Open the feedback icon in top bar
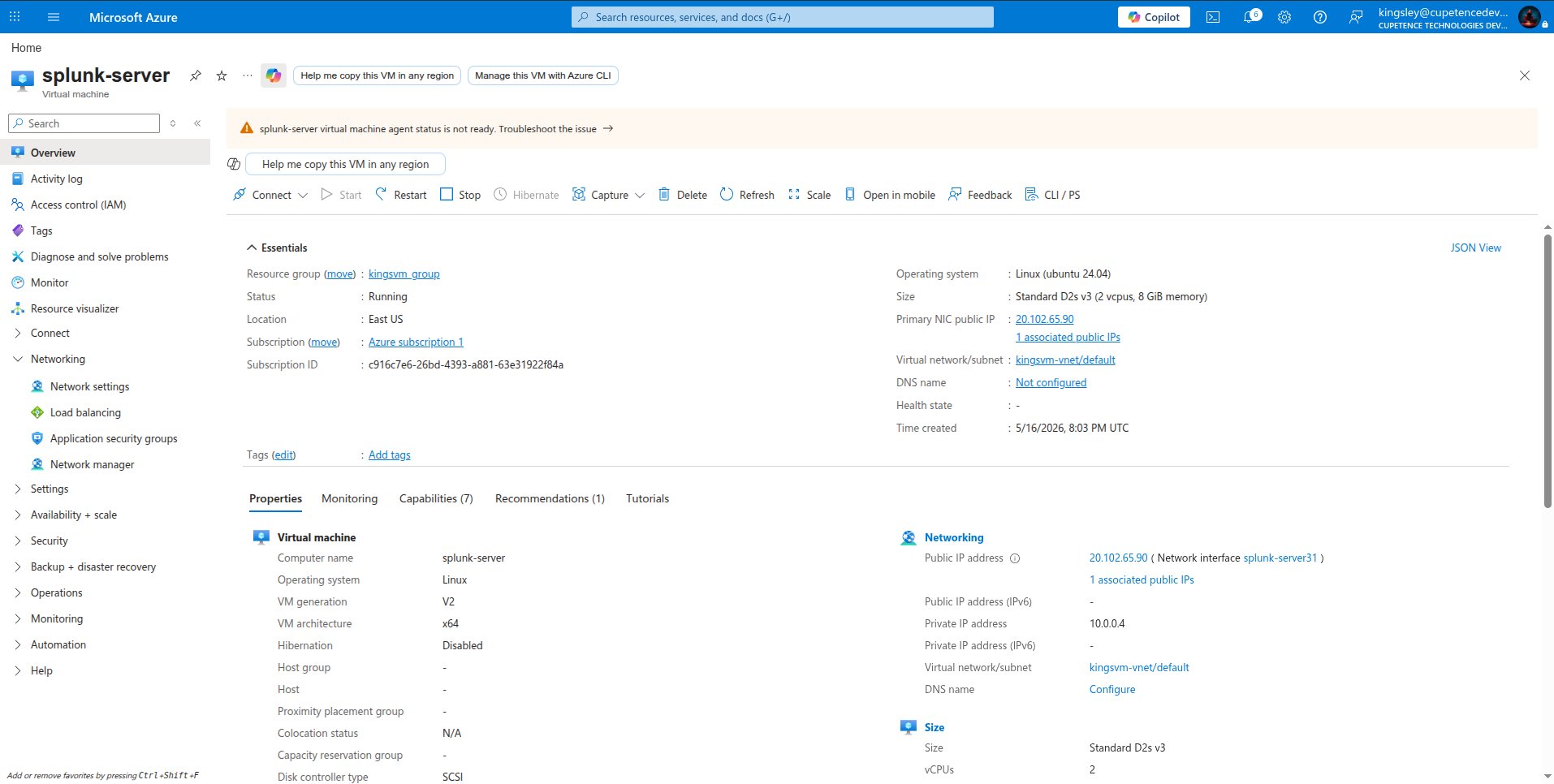This screenshot has width=1554, height=784. pos(1356,17)
